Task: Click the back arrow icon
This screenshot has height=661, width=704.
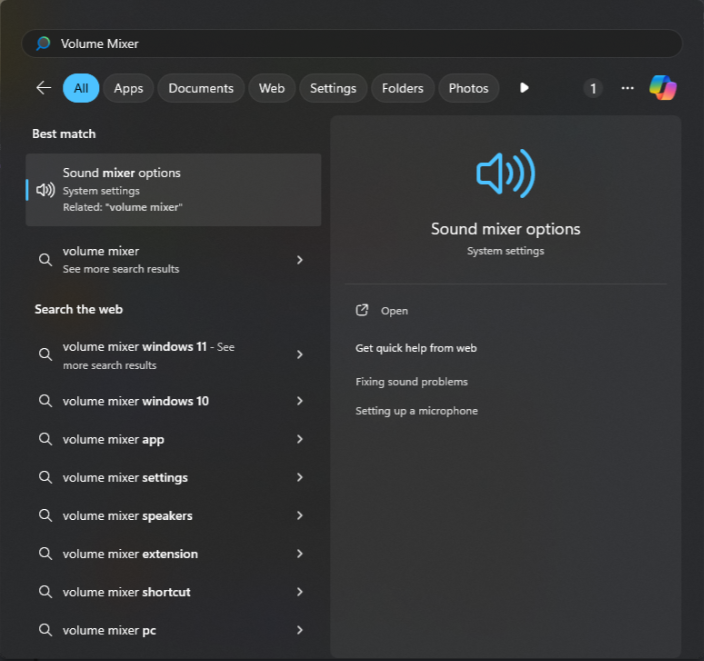Action: tap(44, 88)
